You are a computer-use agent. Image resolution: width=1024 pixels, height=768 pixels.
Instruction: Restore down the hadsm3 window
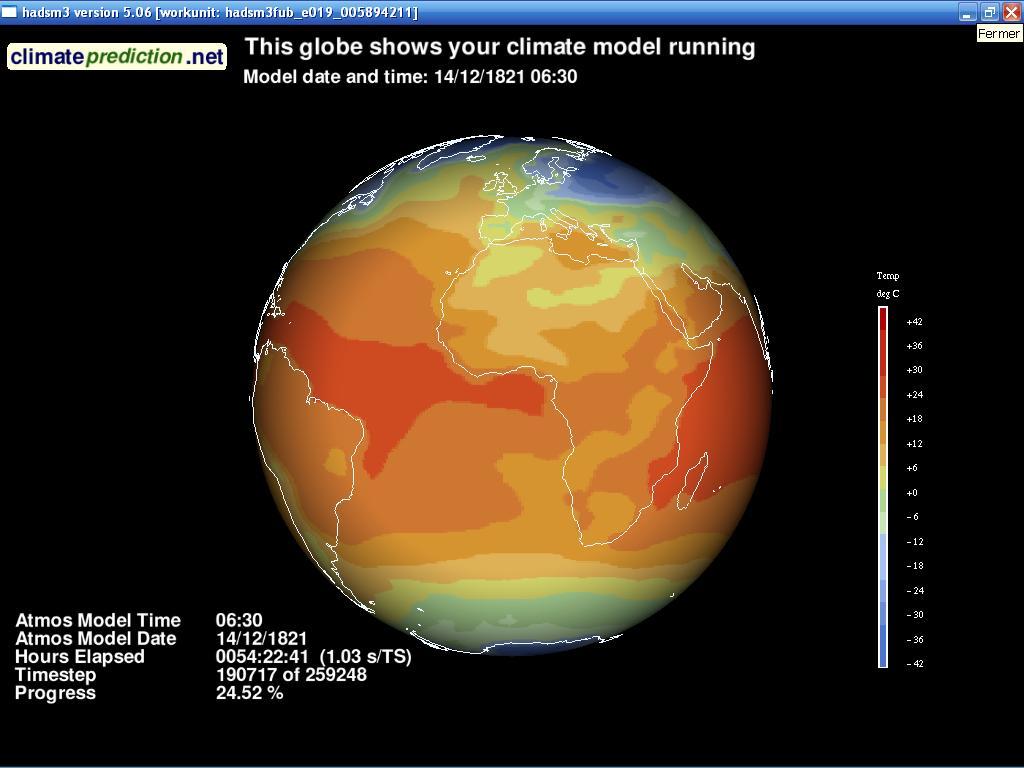(x=989, y=12)
